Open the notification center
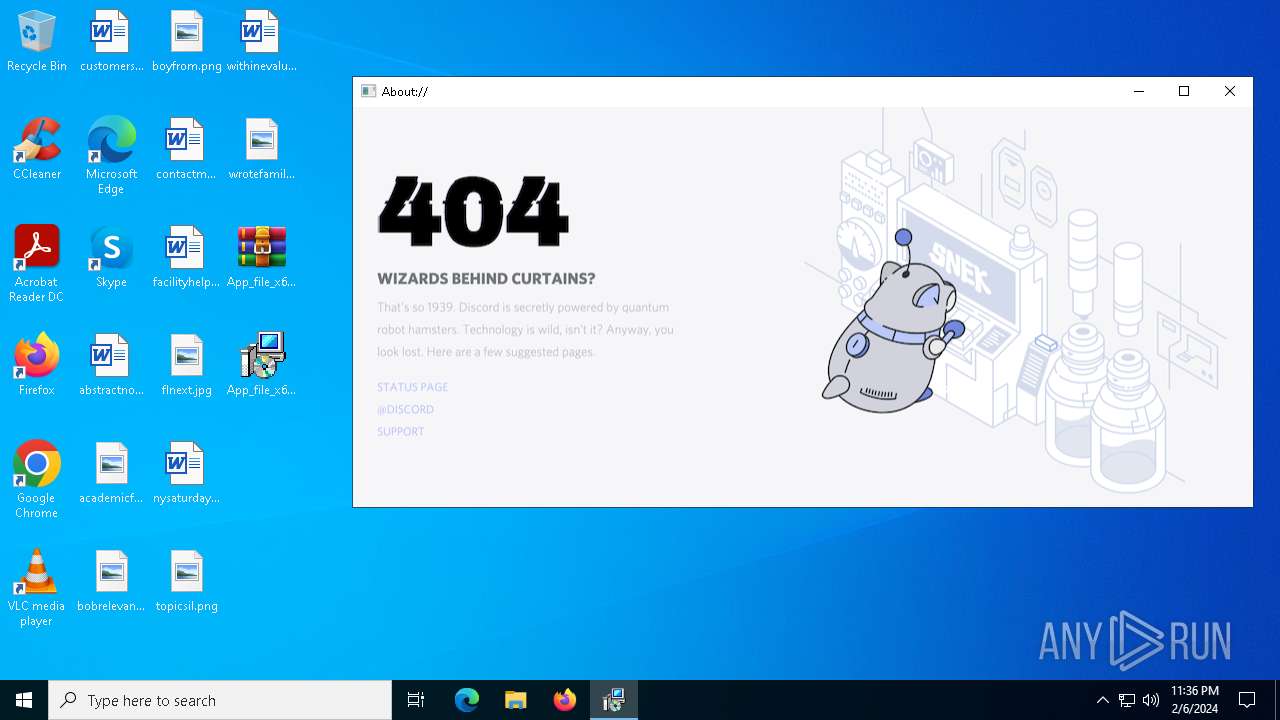Image resolution: width=1280 pixels, height=720 pixels. point(1247,700)
